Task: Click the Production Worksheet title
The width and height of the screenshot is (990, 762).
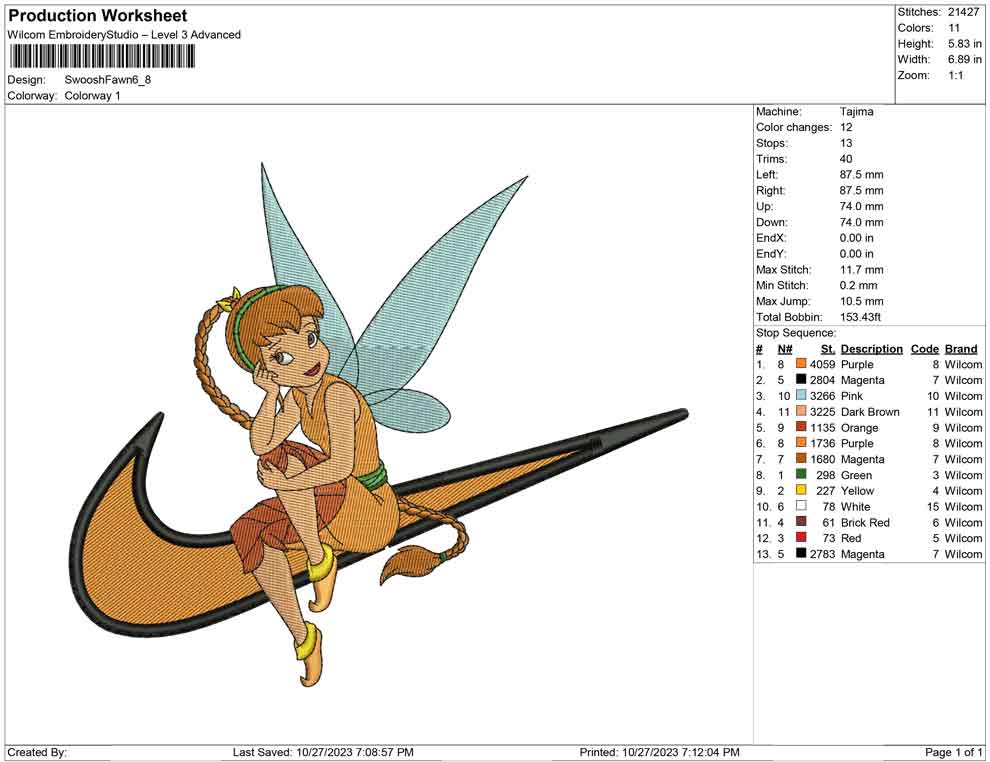Action: tap(98, 16)
